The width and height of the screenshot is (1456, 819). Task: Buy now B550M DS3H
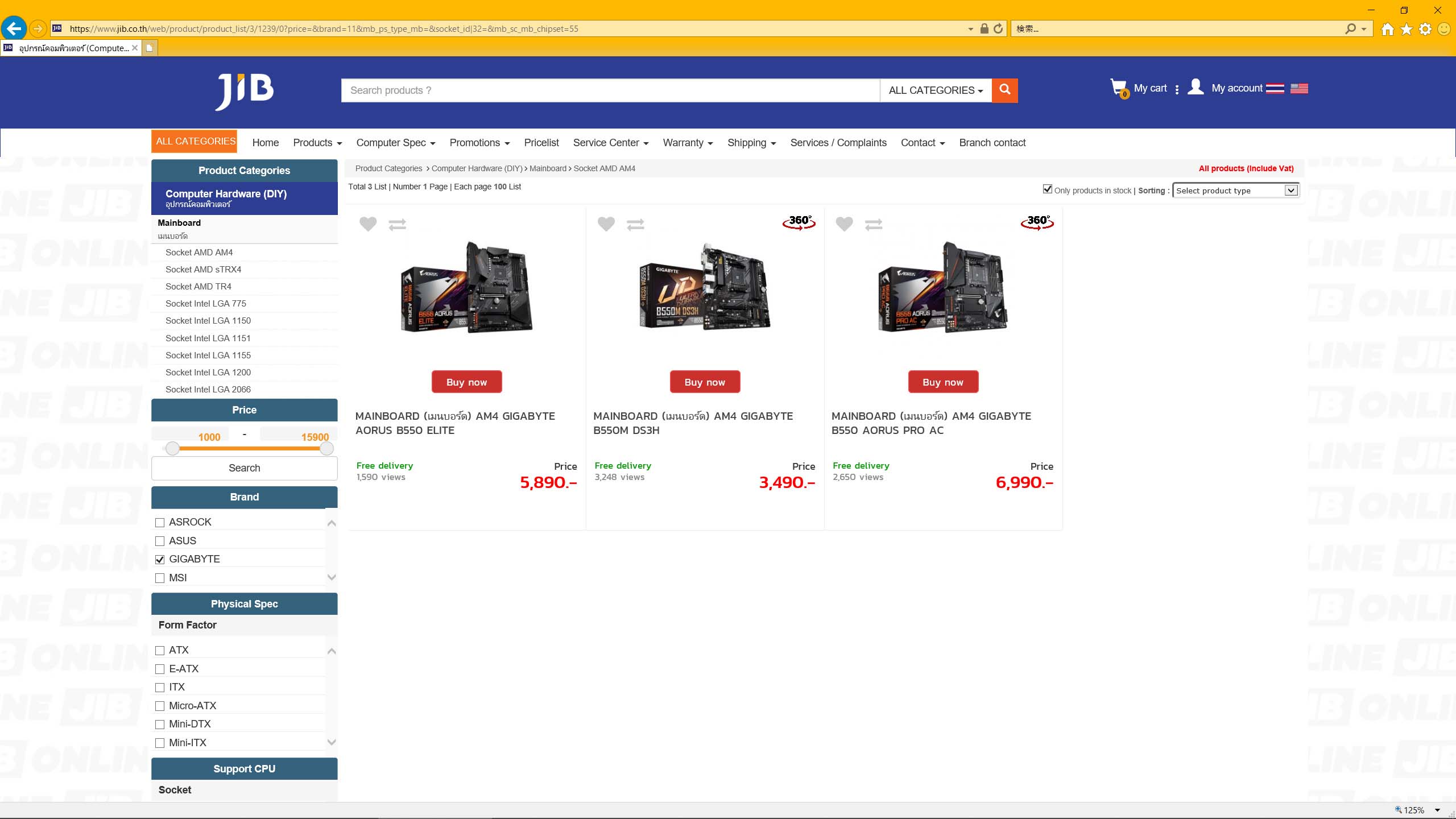705,382
